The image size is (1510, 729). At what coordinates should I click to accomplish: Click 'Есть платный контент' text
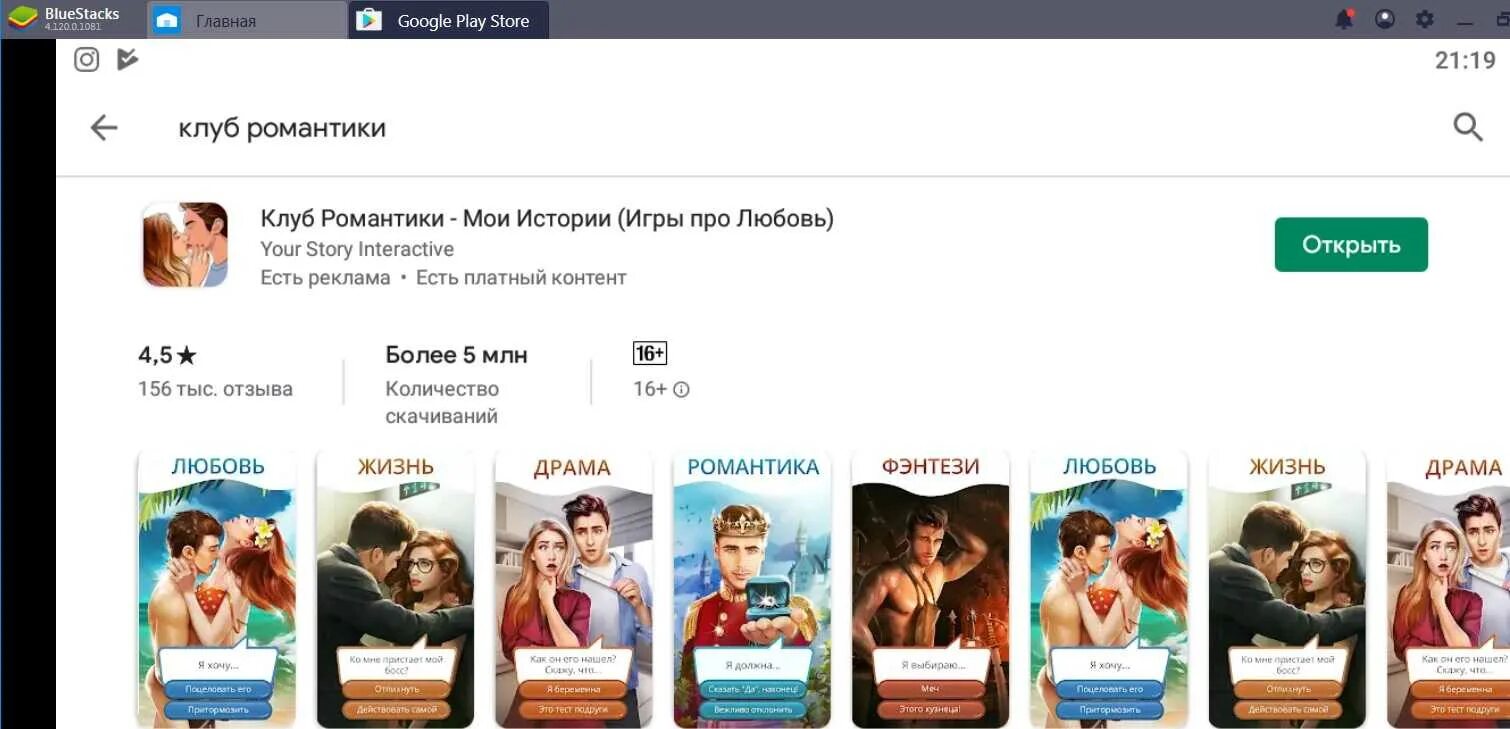(521, 278)
